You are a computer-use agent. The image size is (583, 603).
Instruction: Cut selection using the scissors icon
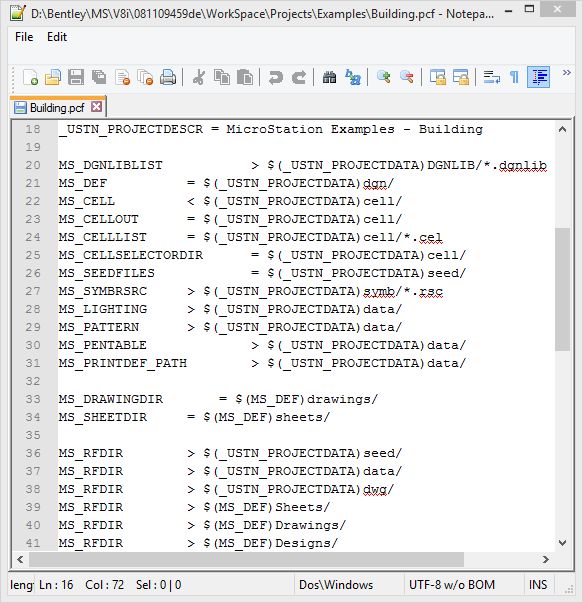199,77
